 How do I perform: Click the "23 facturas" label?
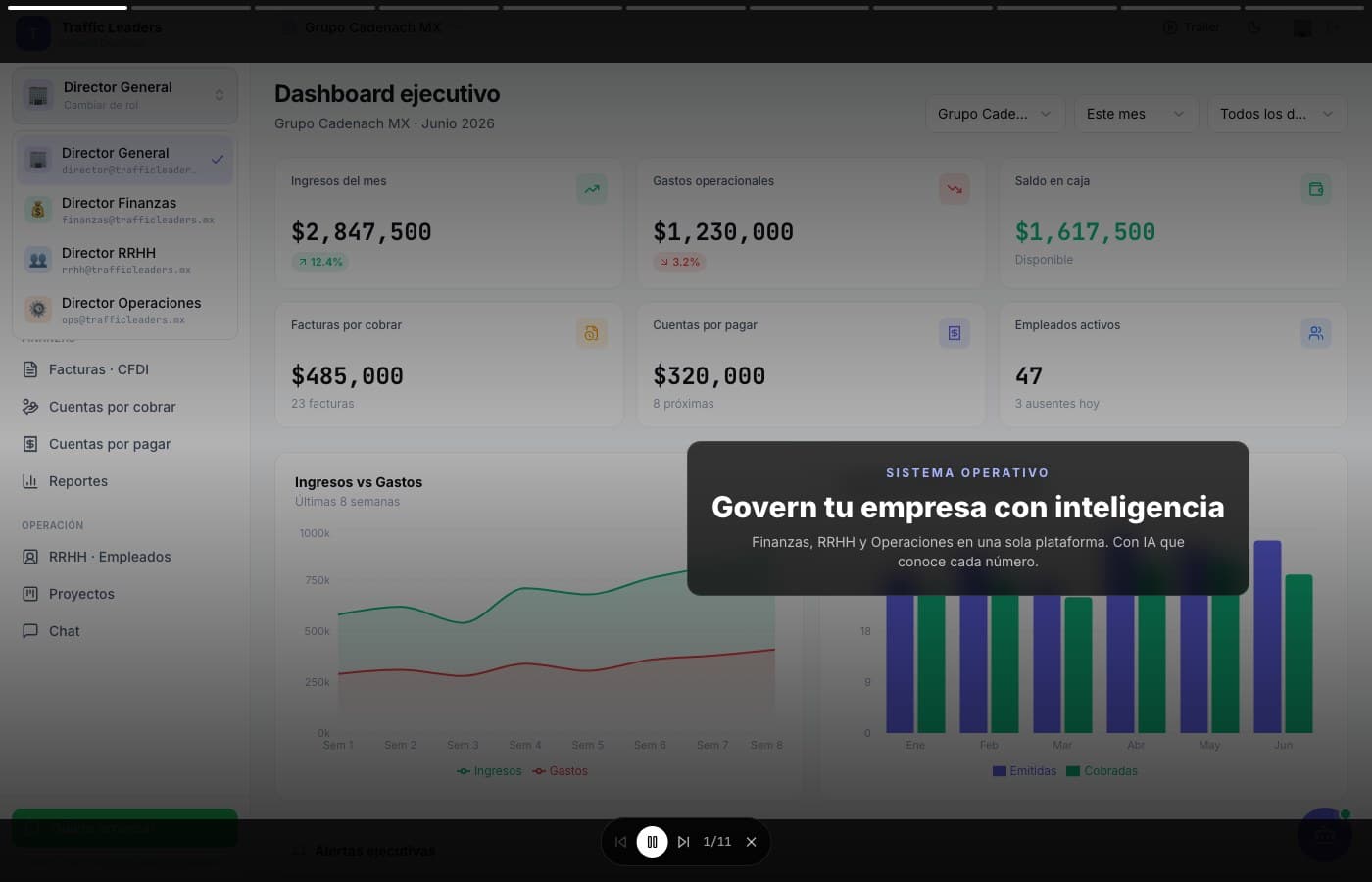point(322,404)
